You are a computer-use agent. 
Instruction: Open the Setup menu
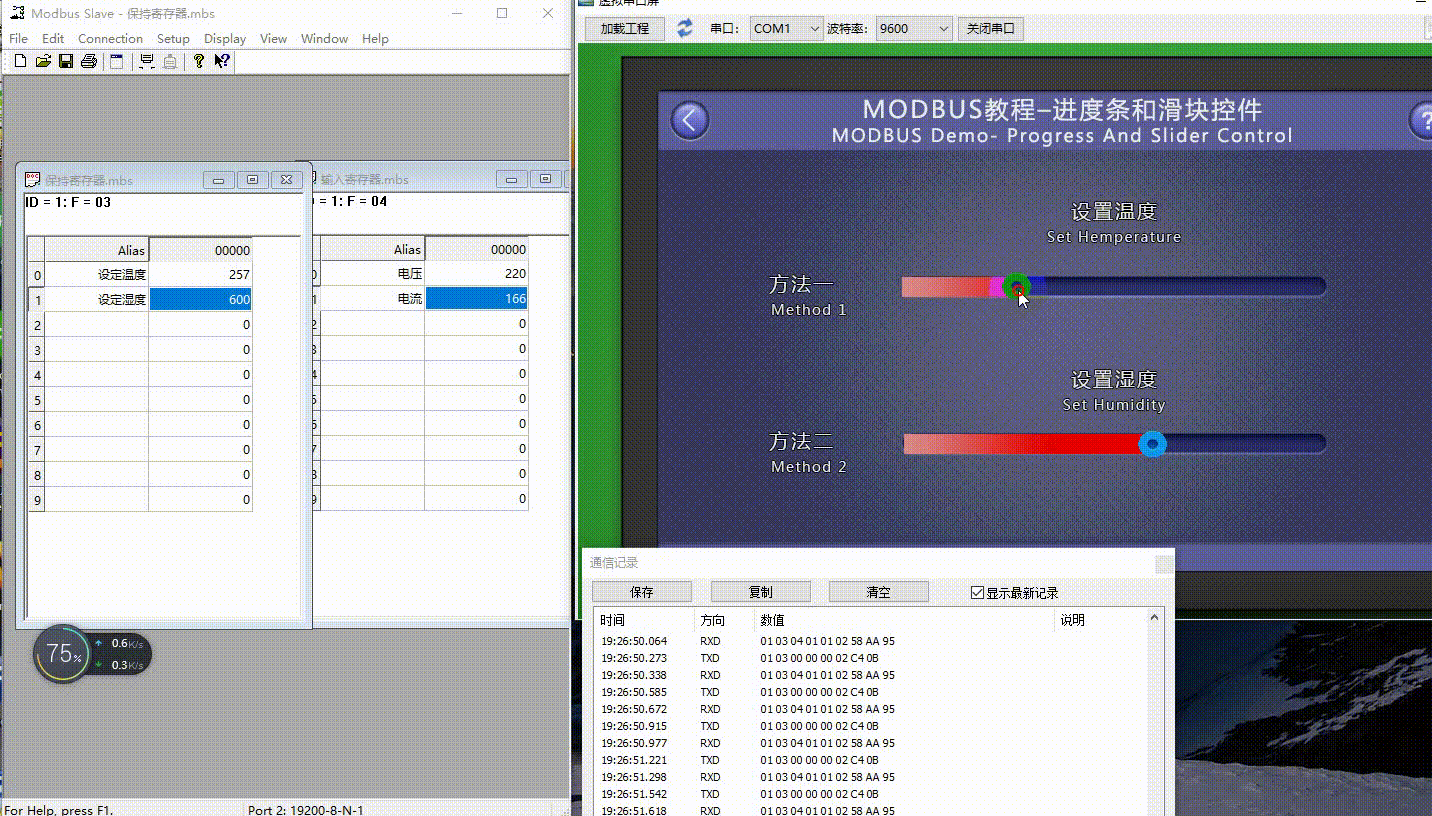point(173,39)
